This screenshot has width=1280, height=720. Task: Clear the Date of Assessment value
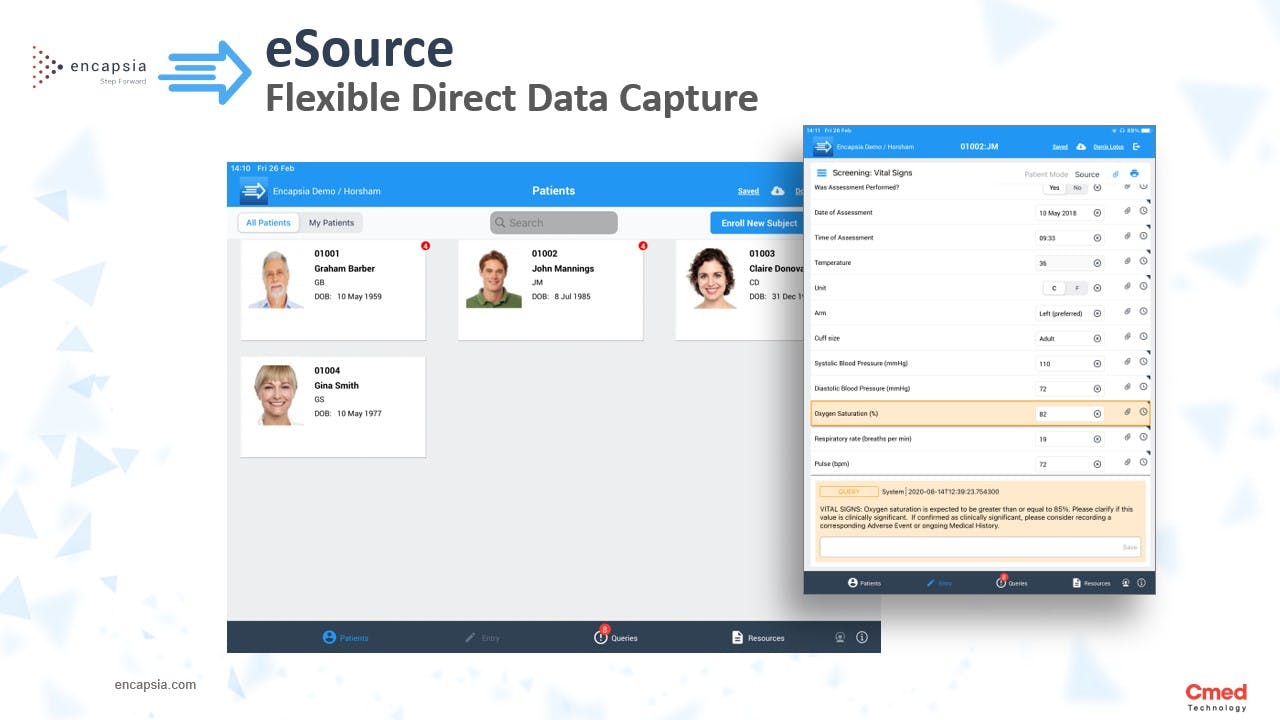click(1097, 213)
